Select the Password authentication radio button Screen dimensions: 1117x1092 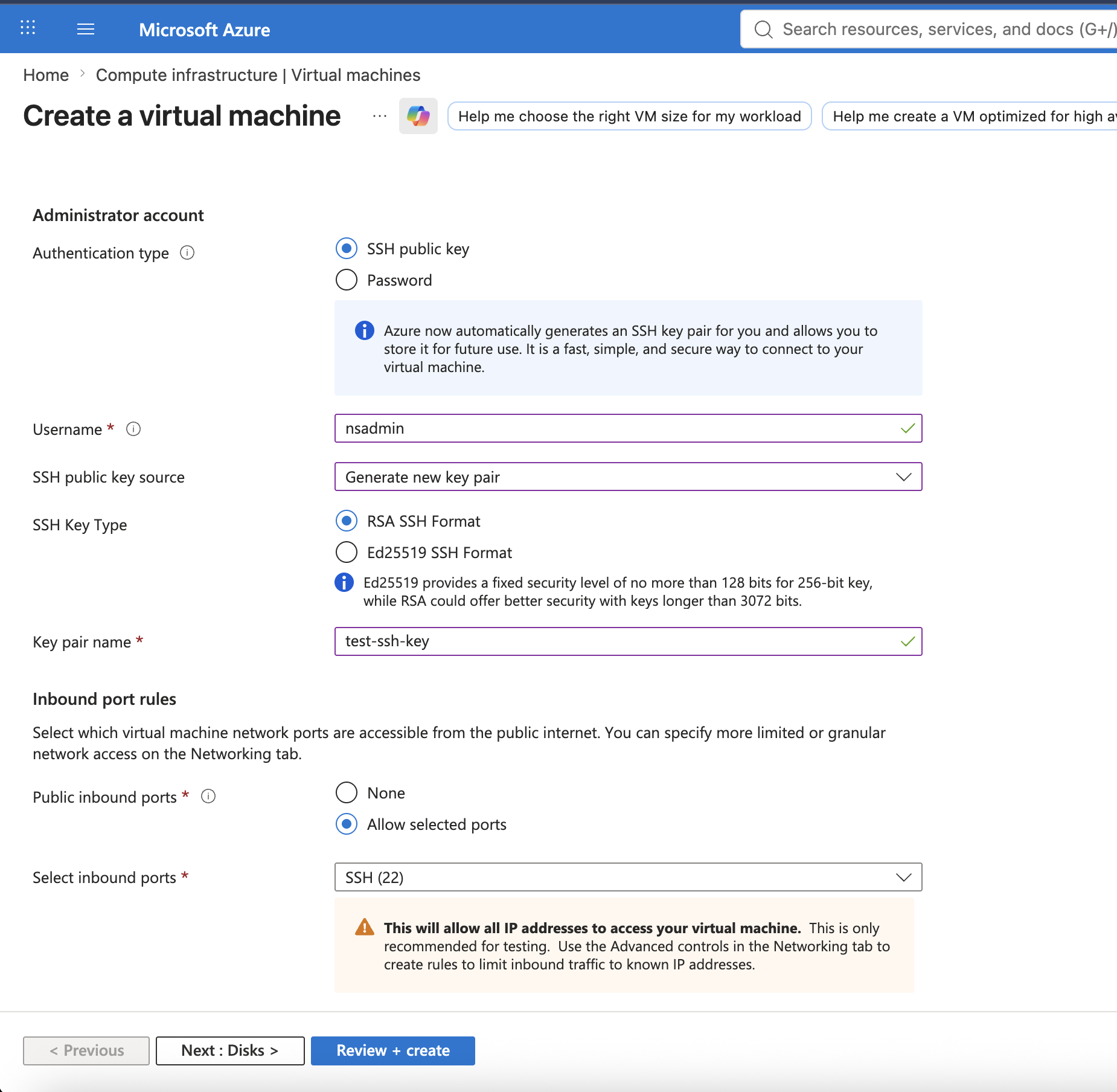click(x=347, y=280)
